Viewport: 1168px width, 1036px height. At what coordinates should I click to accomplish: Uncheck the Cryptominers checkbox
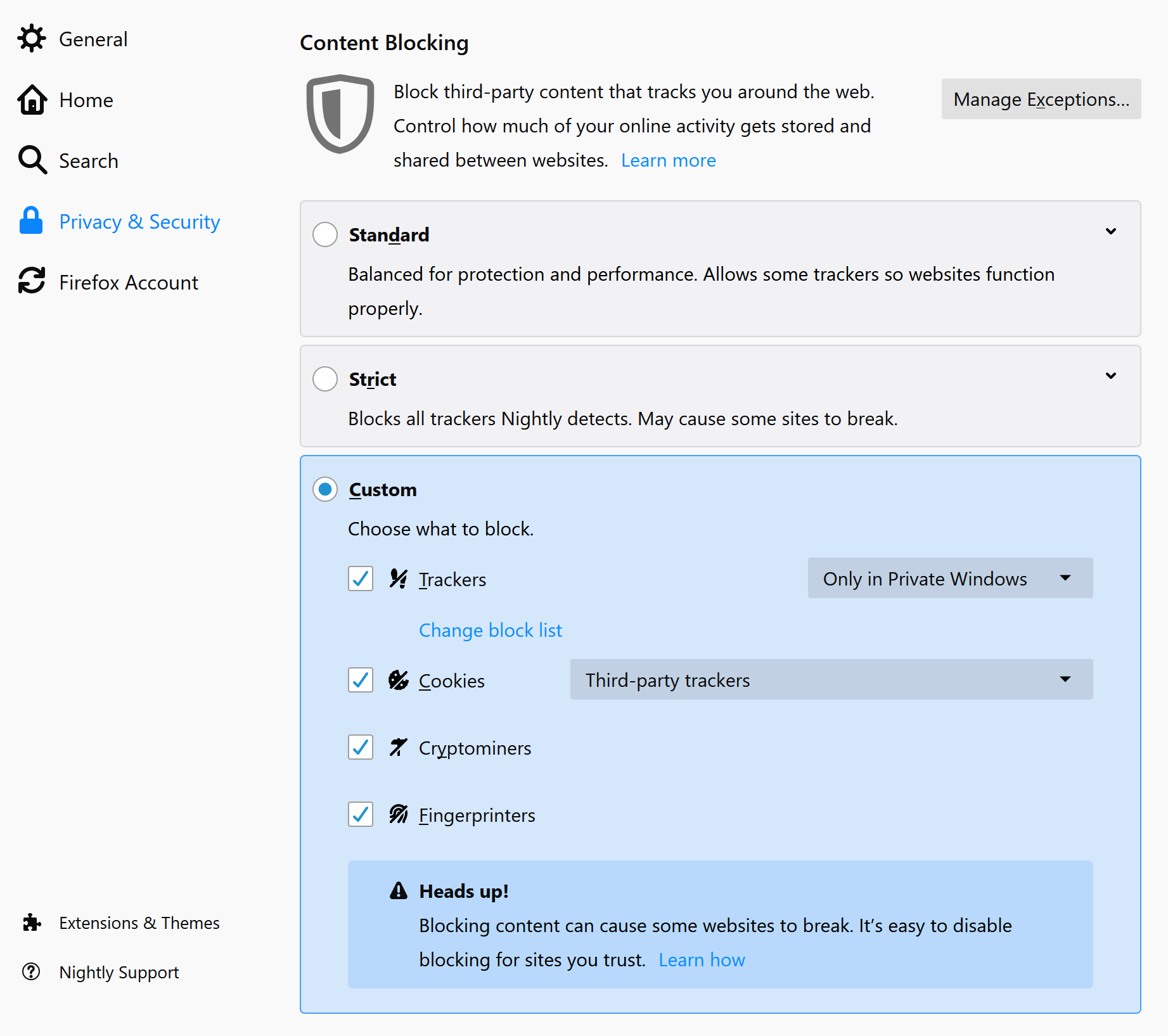pos(361,747)
